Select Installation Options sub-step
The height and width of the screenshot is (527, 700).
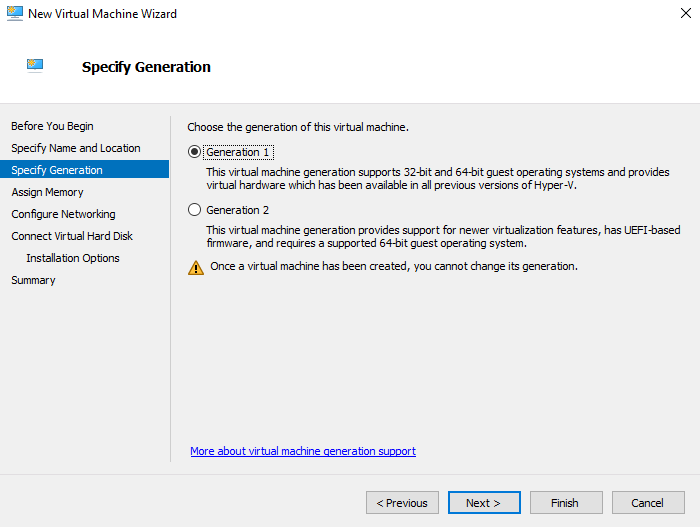pos(73,258)
